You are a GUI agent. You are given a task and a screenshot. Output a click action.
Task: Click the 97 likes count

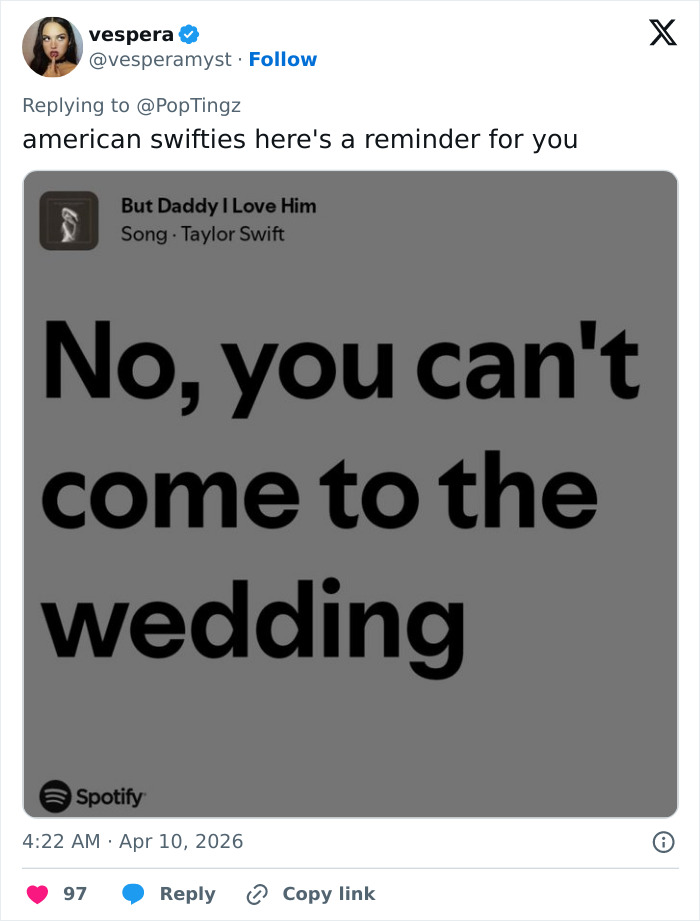[x=74, y=893]
